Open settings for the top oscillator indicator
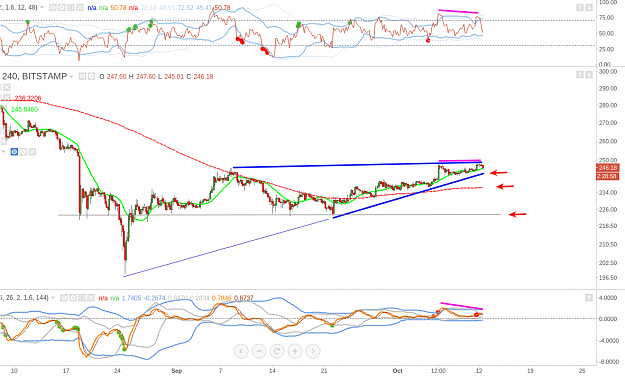This screenshot has width=625, height=376. pos(62,8)
